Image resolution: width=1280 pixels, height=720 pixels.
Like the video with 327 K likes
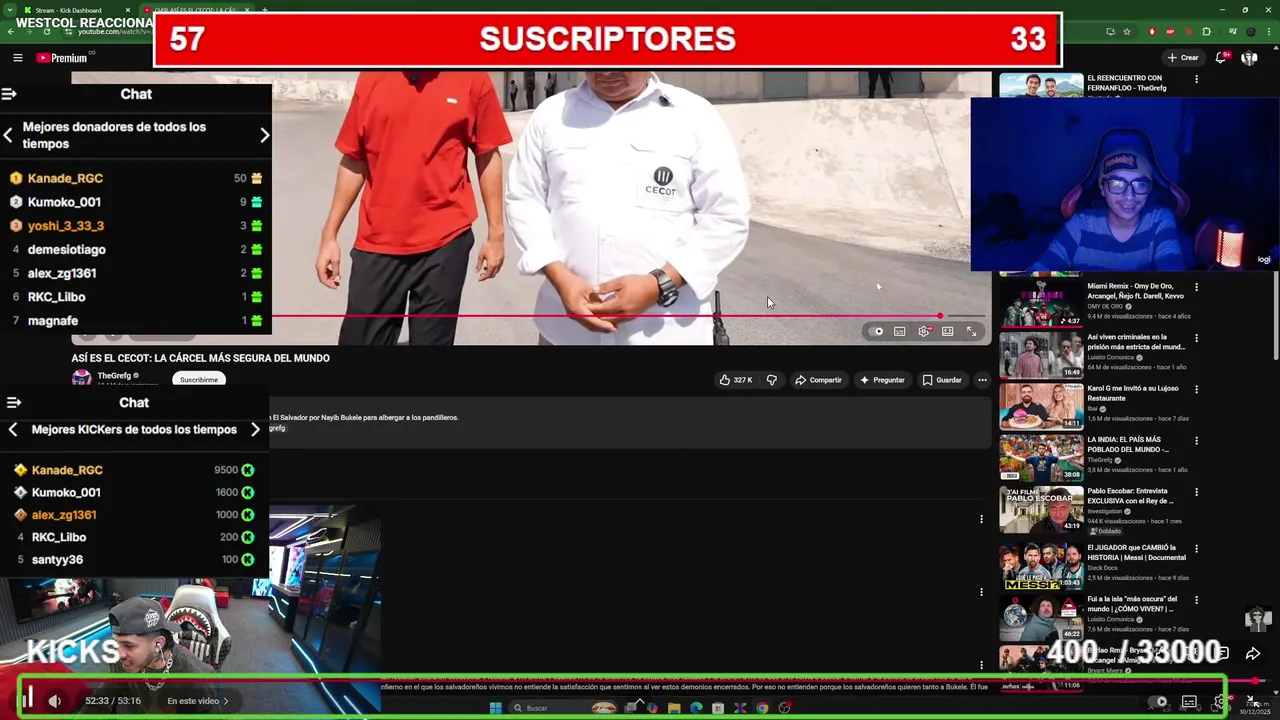[x=735, y=380]
